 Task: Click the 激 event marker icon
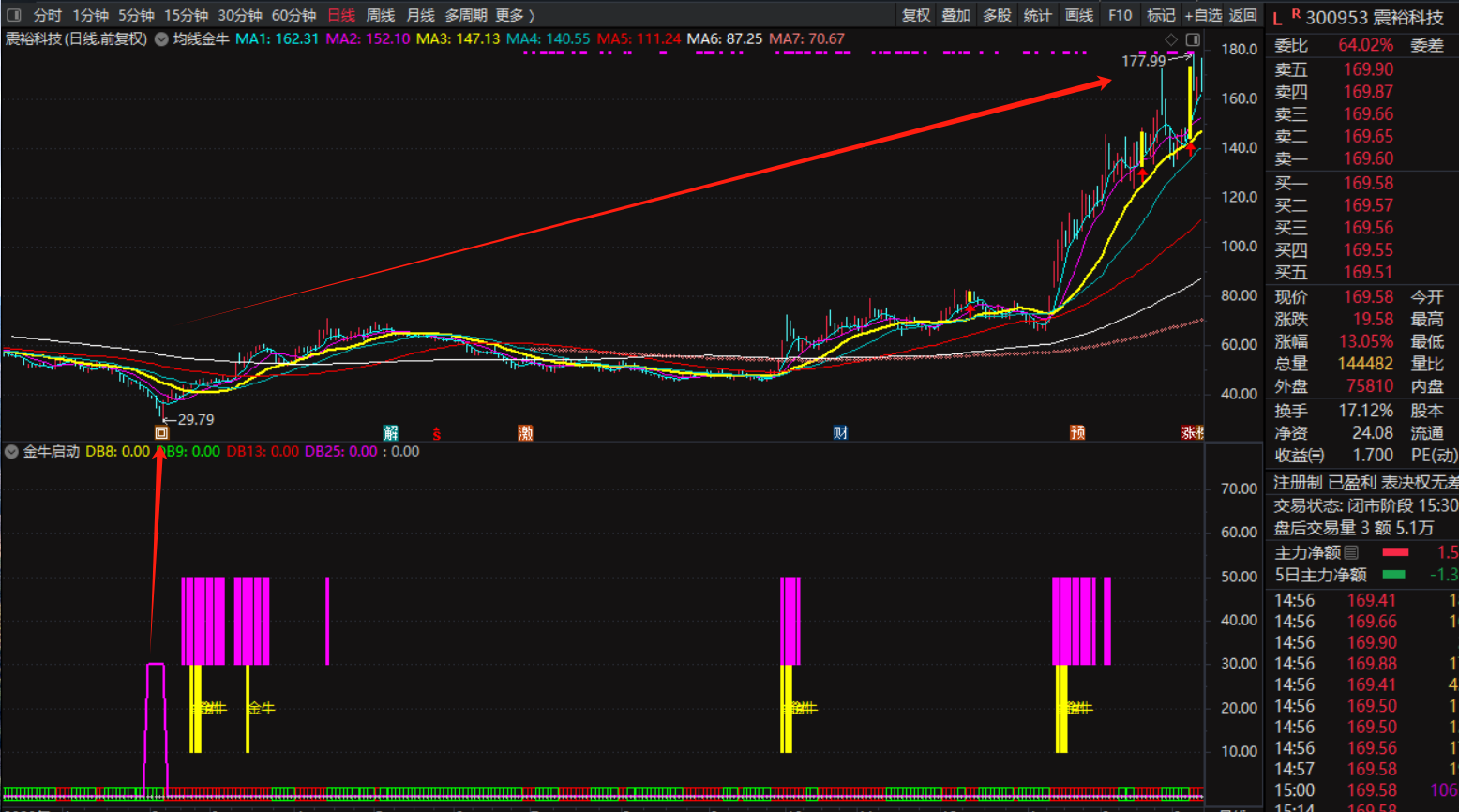pyautogui.click(x=525, y=432)
